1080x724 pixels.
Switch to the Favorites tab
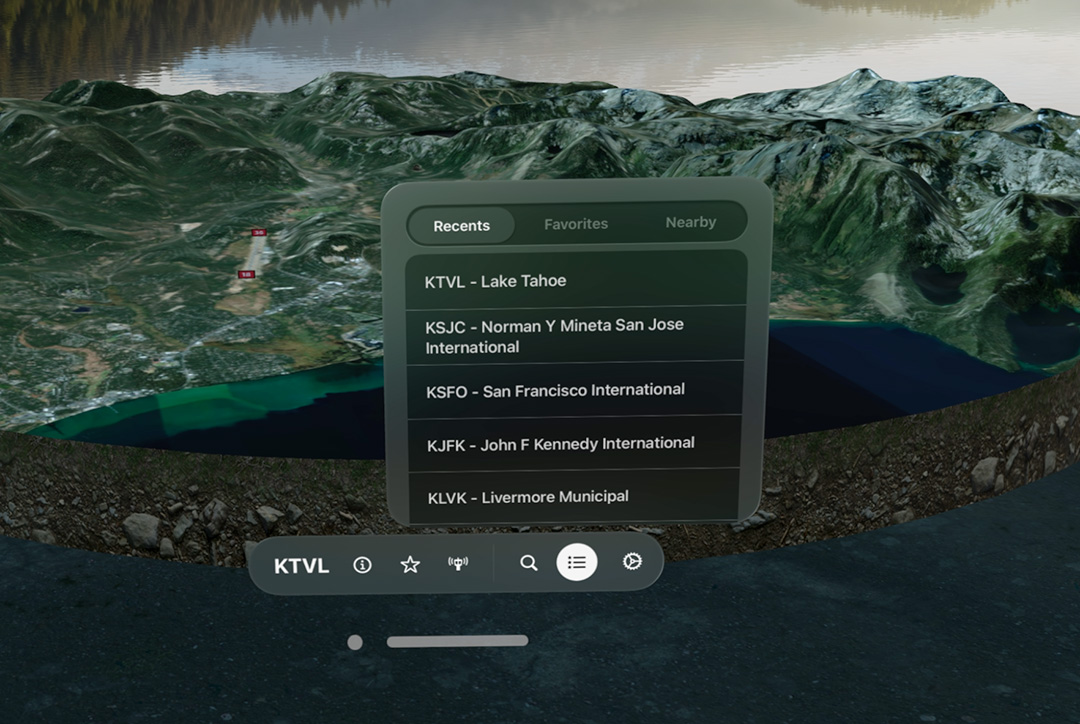576,224
